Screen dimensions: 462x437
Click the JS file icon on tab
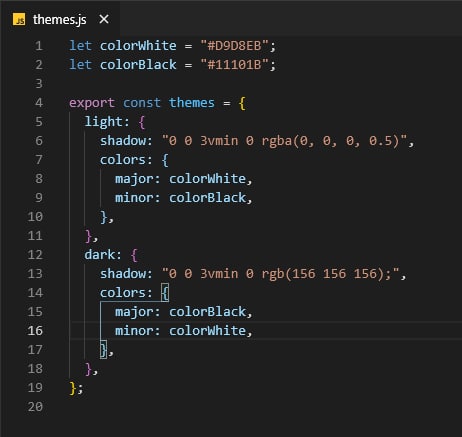[x=19, y=20]
